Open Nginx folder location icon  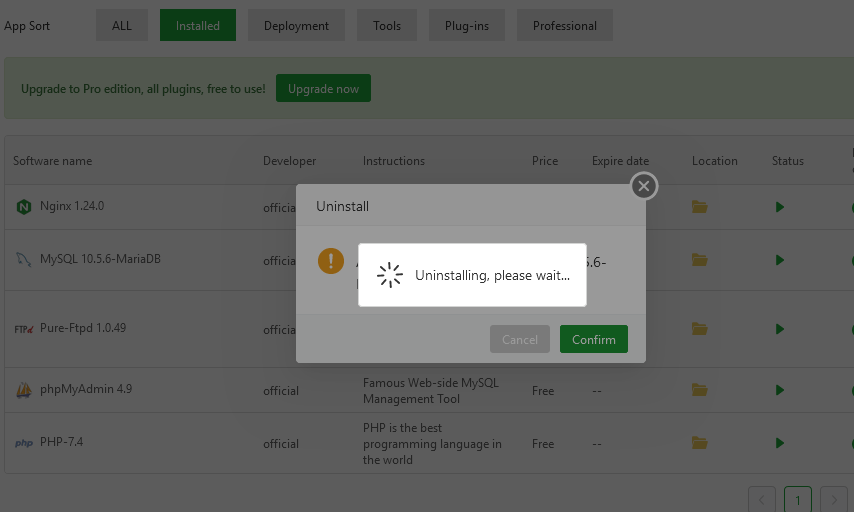coord(700,207)
